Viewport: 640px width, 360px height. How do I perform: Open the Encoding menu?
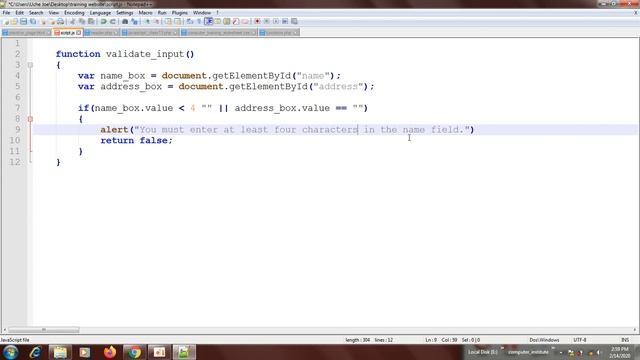pos(74,13)
